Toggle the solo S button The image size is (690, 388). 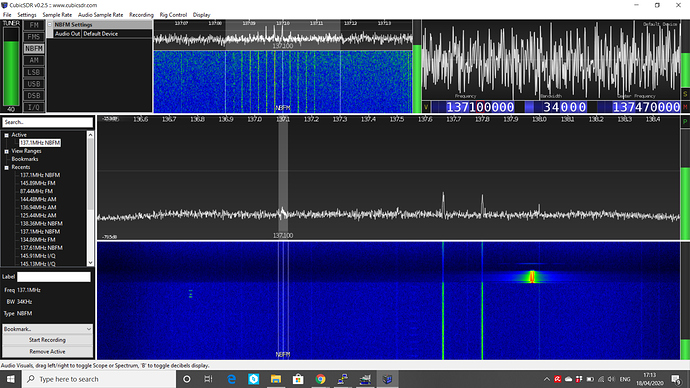(x=685, y=94)
